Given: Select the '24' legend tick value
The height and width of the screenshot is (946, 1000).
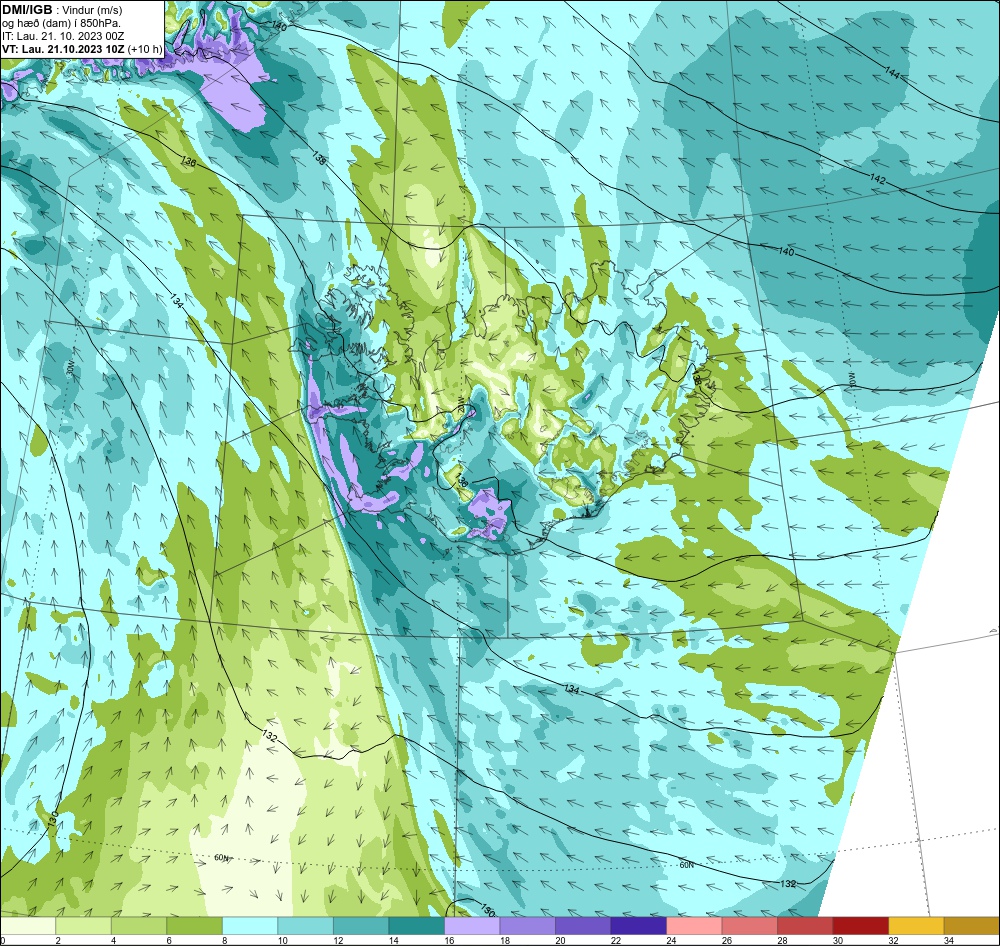Looking at the screenshot, I should [671, 940].
